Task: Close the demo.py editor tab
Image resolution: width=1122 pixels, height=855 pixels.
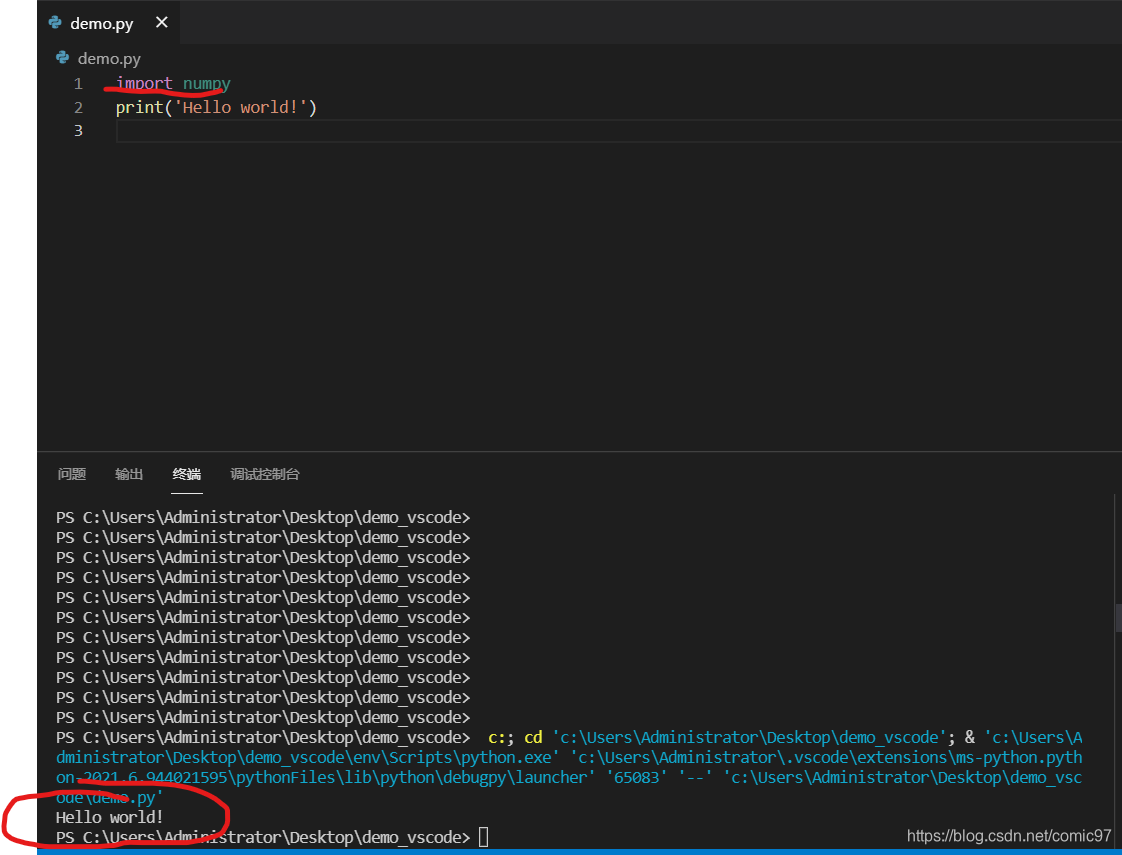Action: (162, 22)
